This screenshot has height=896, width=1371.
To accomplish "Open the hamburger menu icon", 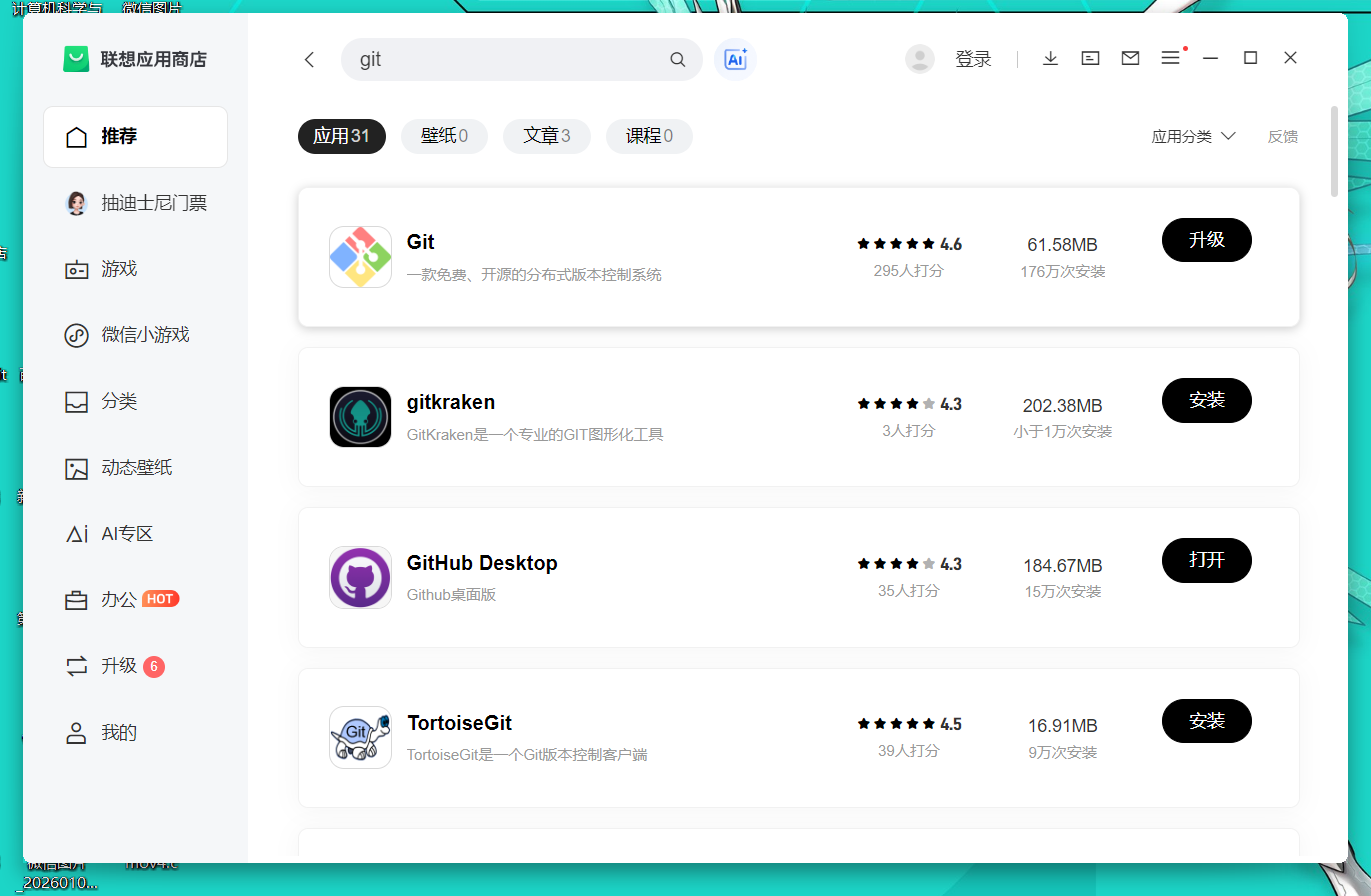I will [x=1170, y=59].
